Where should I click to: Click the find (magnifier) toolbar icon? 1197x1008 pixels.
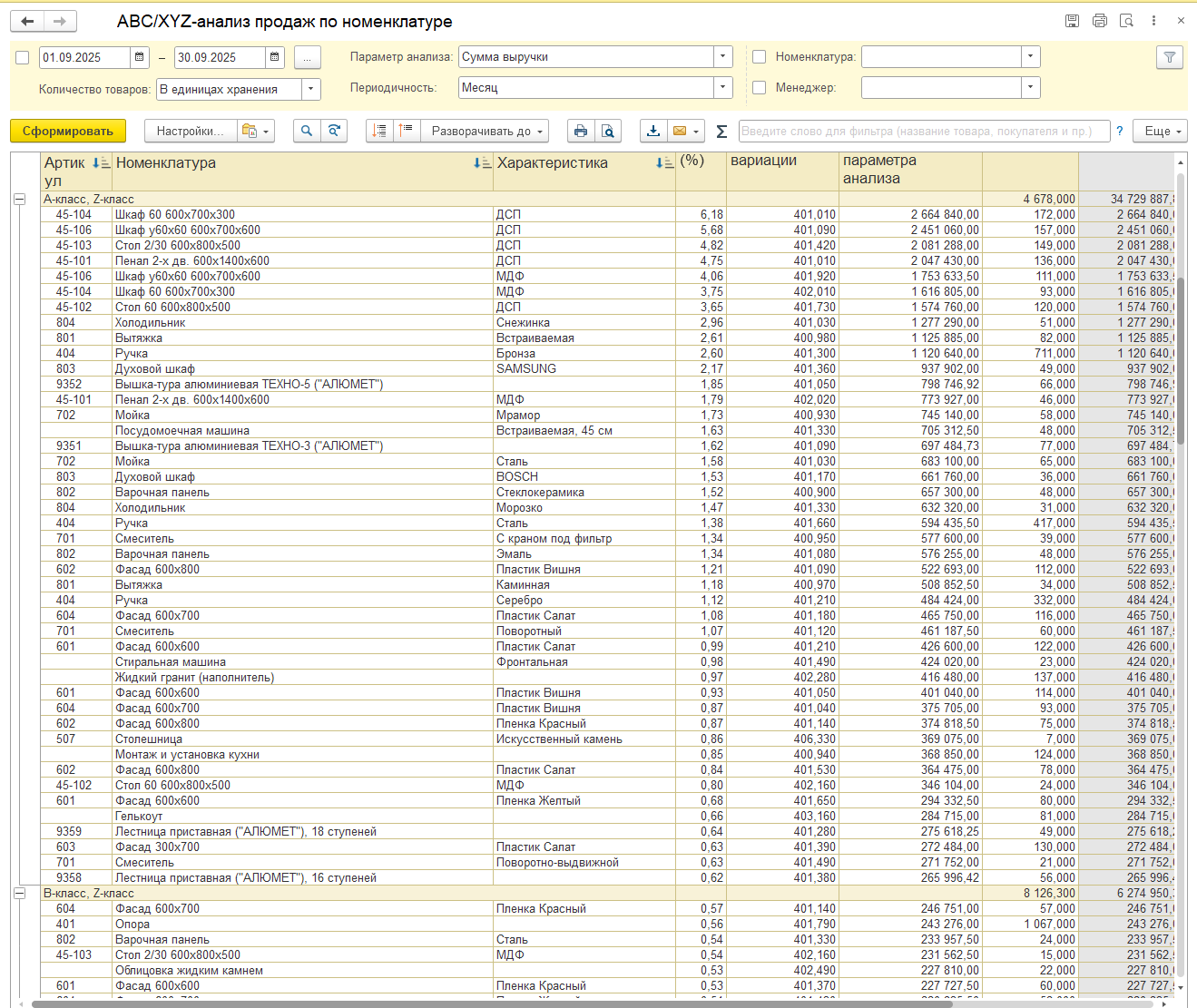coord(307,132)
